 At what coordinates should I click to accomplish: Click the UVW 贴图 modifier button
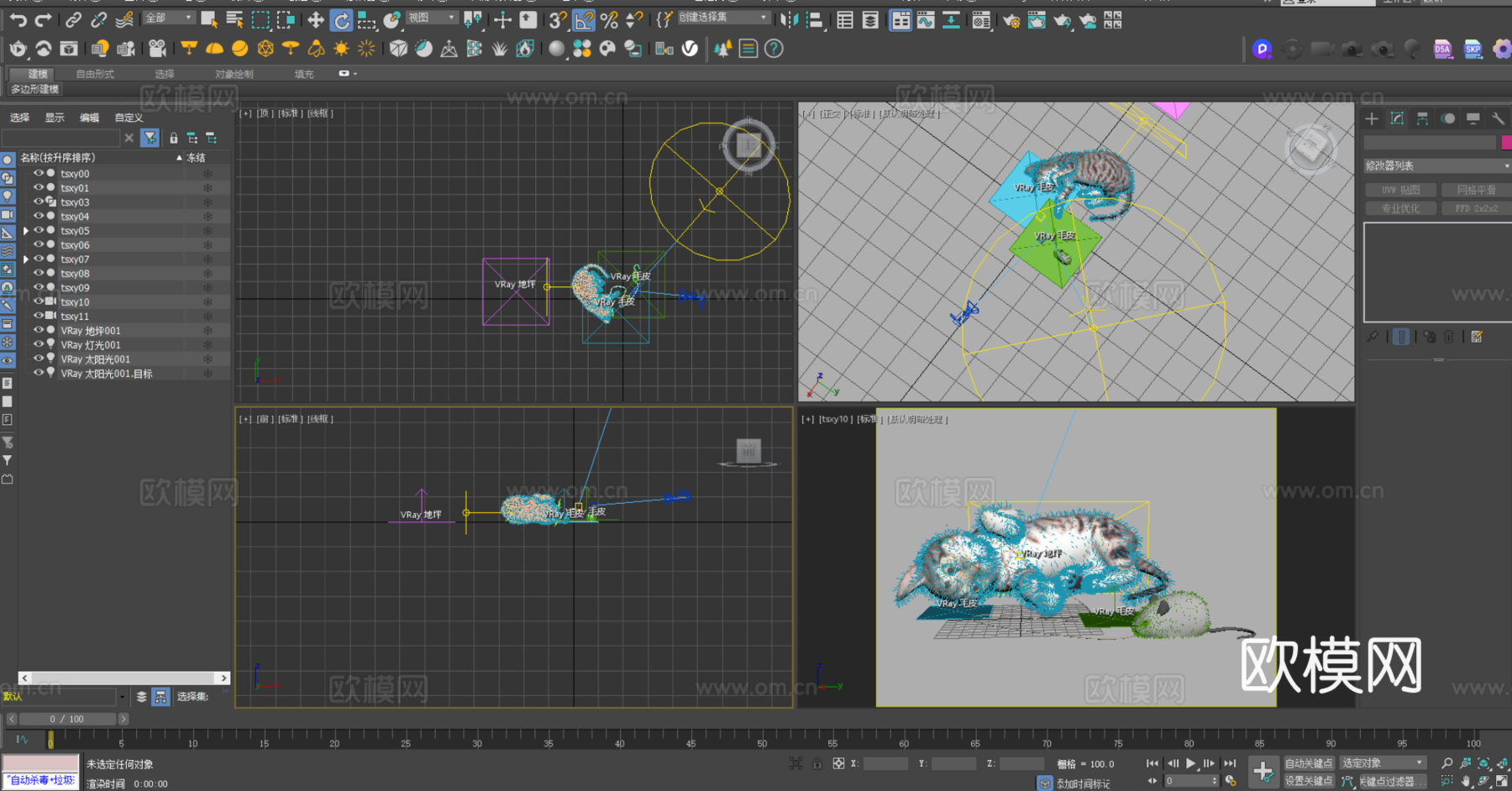pos(1401,190)
